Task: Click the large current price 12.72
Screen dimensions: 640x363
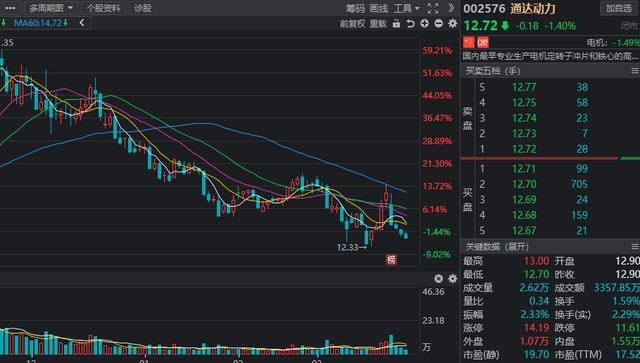Action: coord(480,26)
